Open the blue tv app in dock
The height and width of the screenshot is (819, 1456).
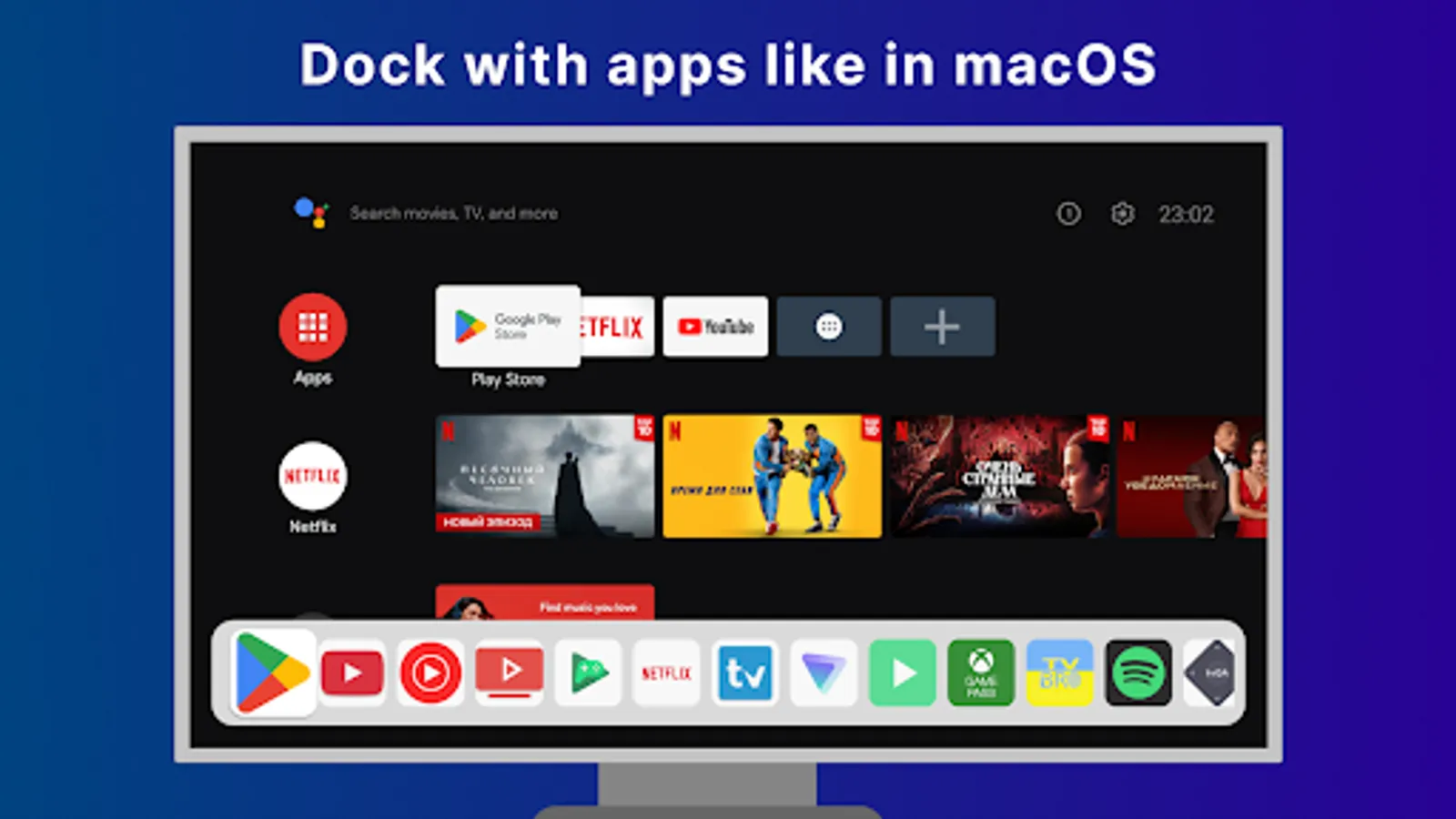click(x=745, y=673)
